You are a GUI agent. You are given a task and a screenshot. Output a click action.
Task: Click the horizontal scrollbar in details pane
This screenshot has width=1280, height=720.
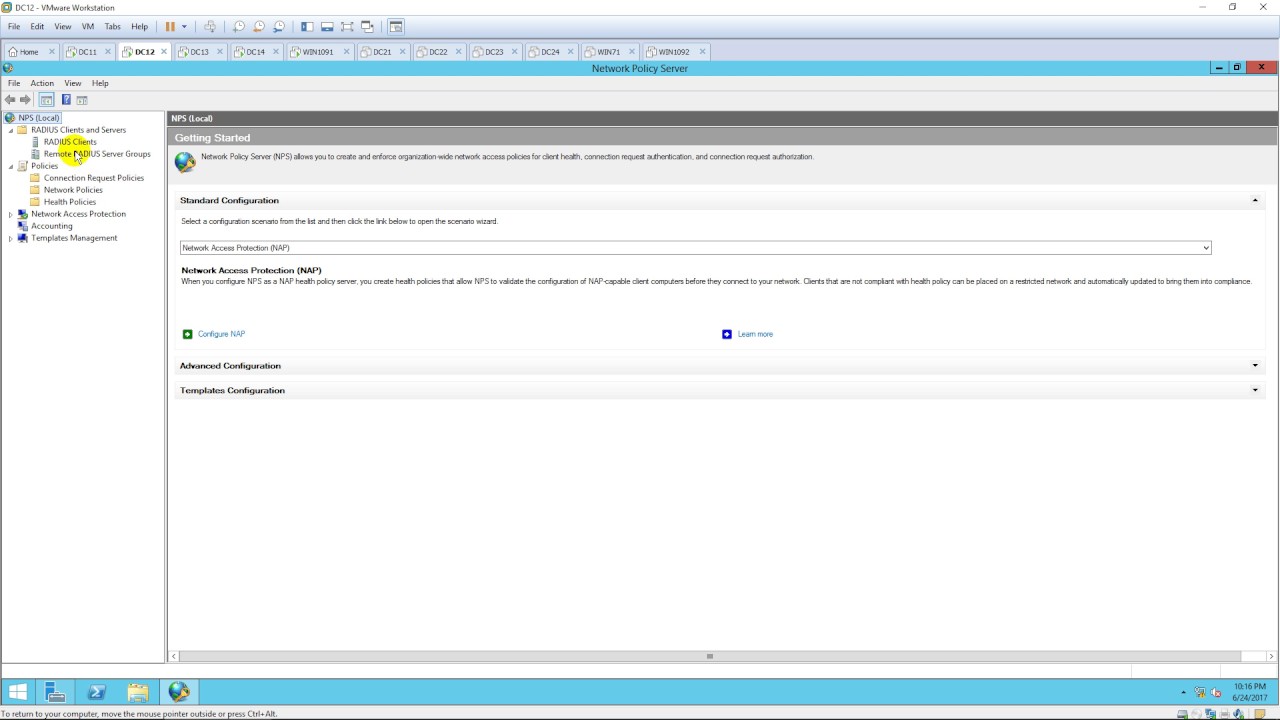pyautogui.click(x=709, y=657)
